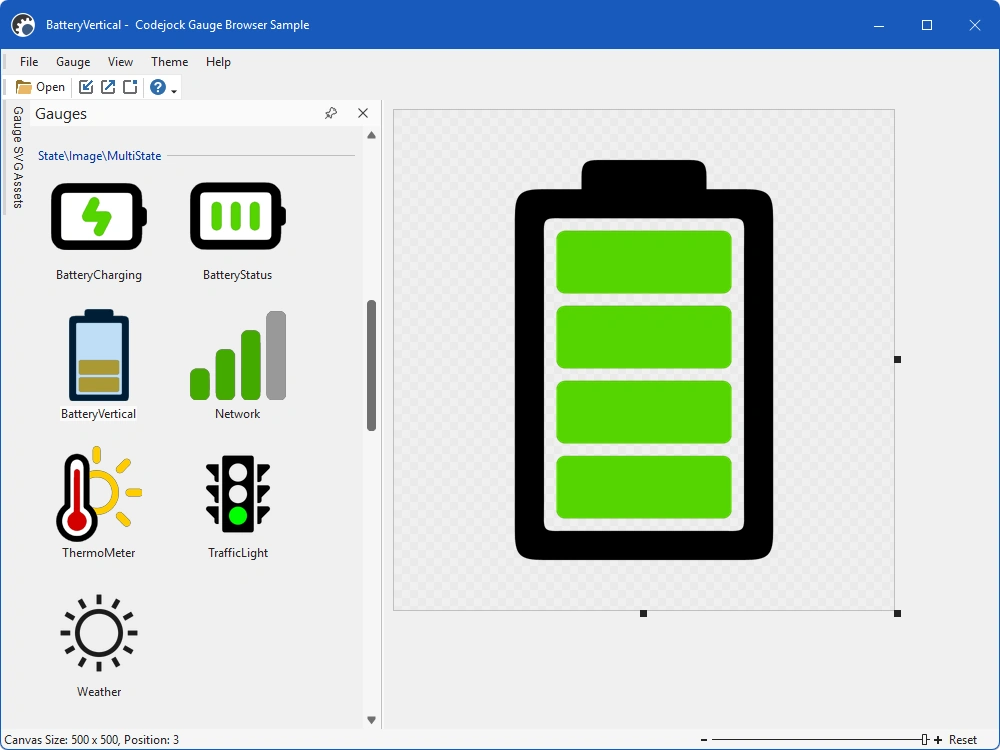1000x750 pixels.
Task: Click the Gauges panel scrollbar thumb
Action: 371,365
